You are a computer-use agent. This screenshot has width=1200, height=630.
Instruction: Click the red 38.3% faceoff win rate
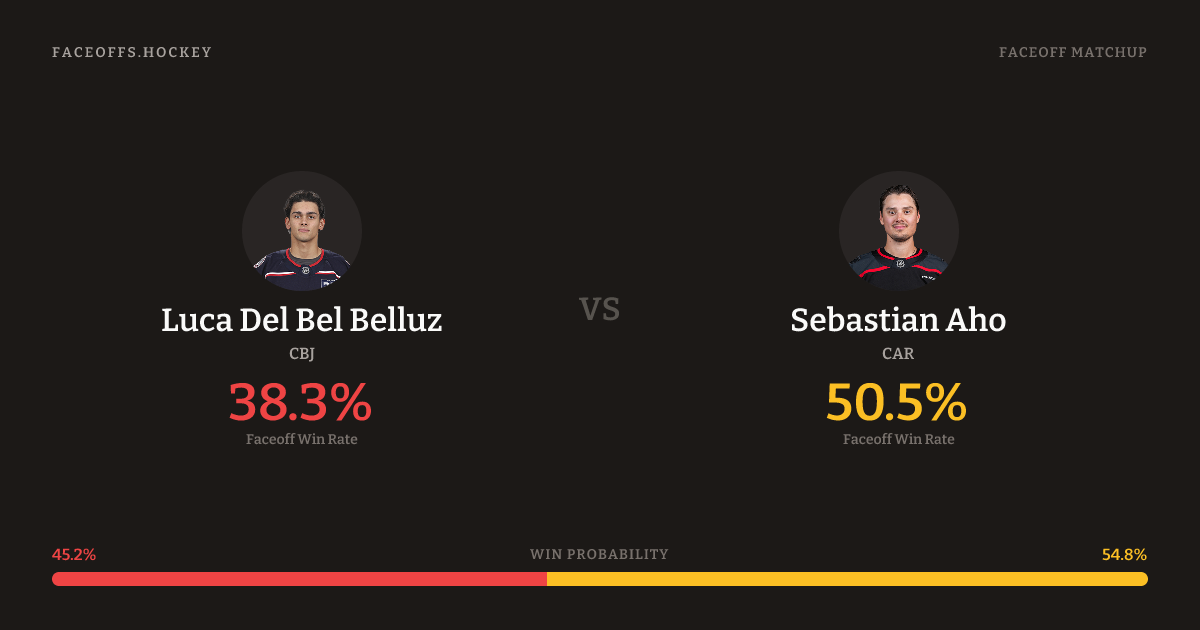[300, 402]
